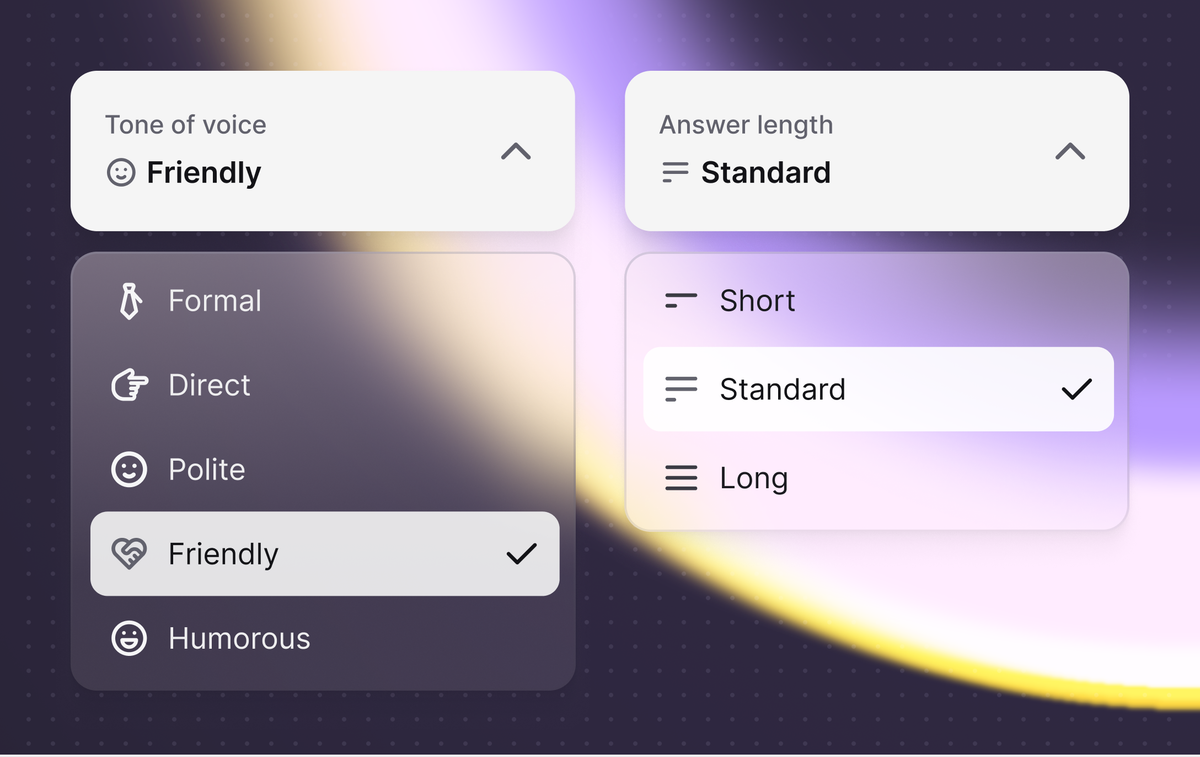Click the checkmark beside Standard
Image resolution: width=1200 pixels, height=757 pixels.
tap(1076, 389)
